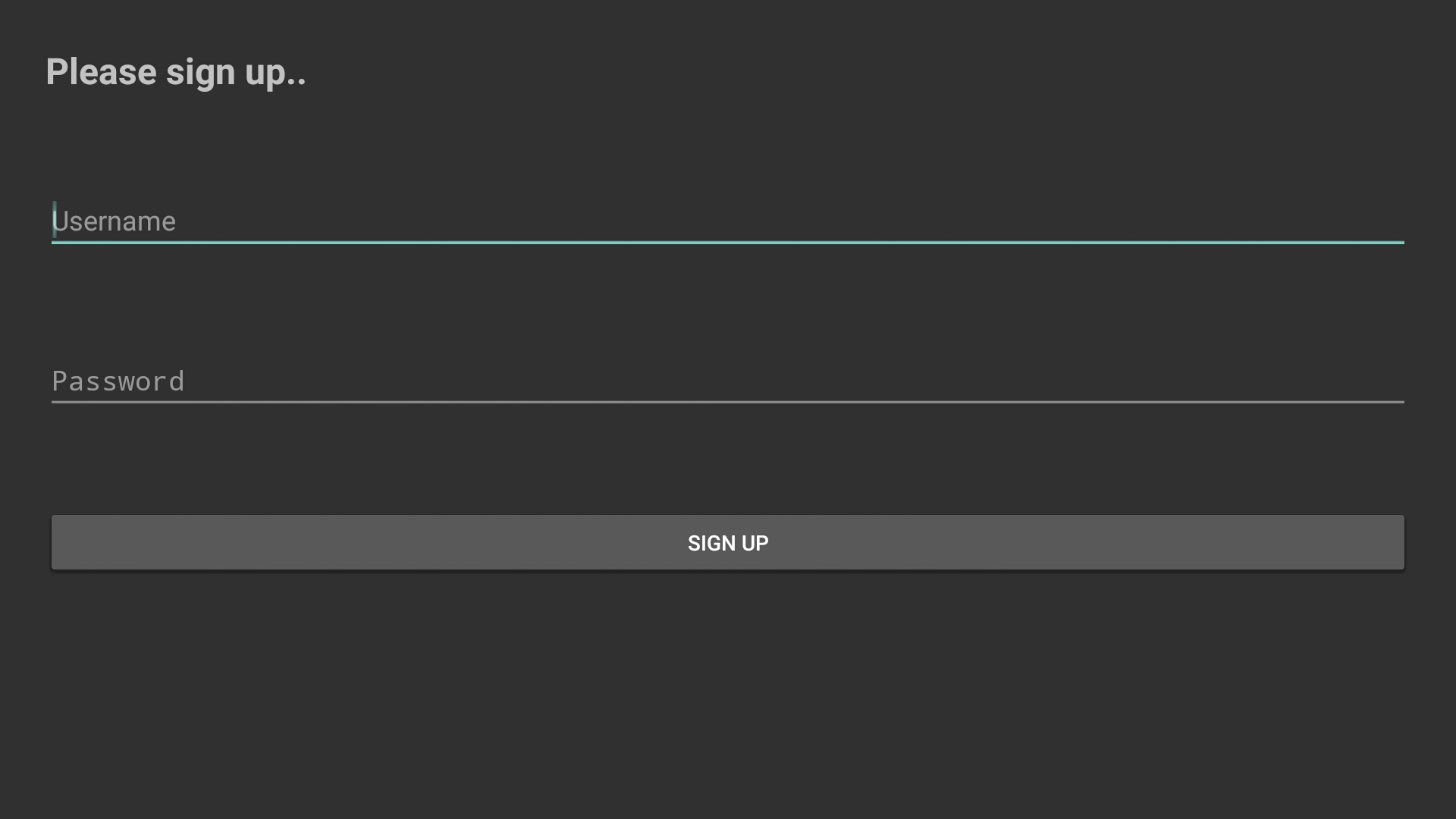Click the word 'Please' in the title
Image resolution: width=1456 pixels, height=819 pixels.
click(x=102, y=73)
